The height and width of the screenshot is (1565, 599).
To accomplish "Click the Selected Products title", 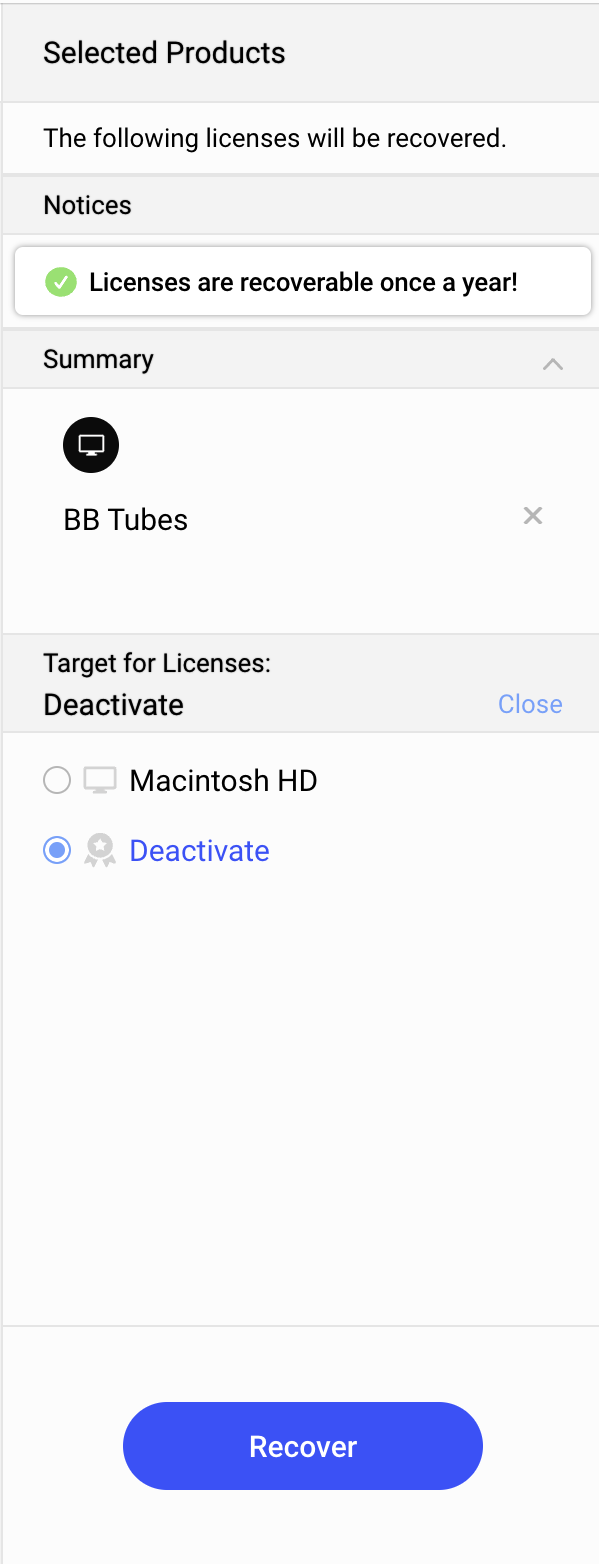I will (x=164, y=53).
